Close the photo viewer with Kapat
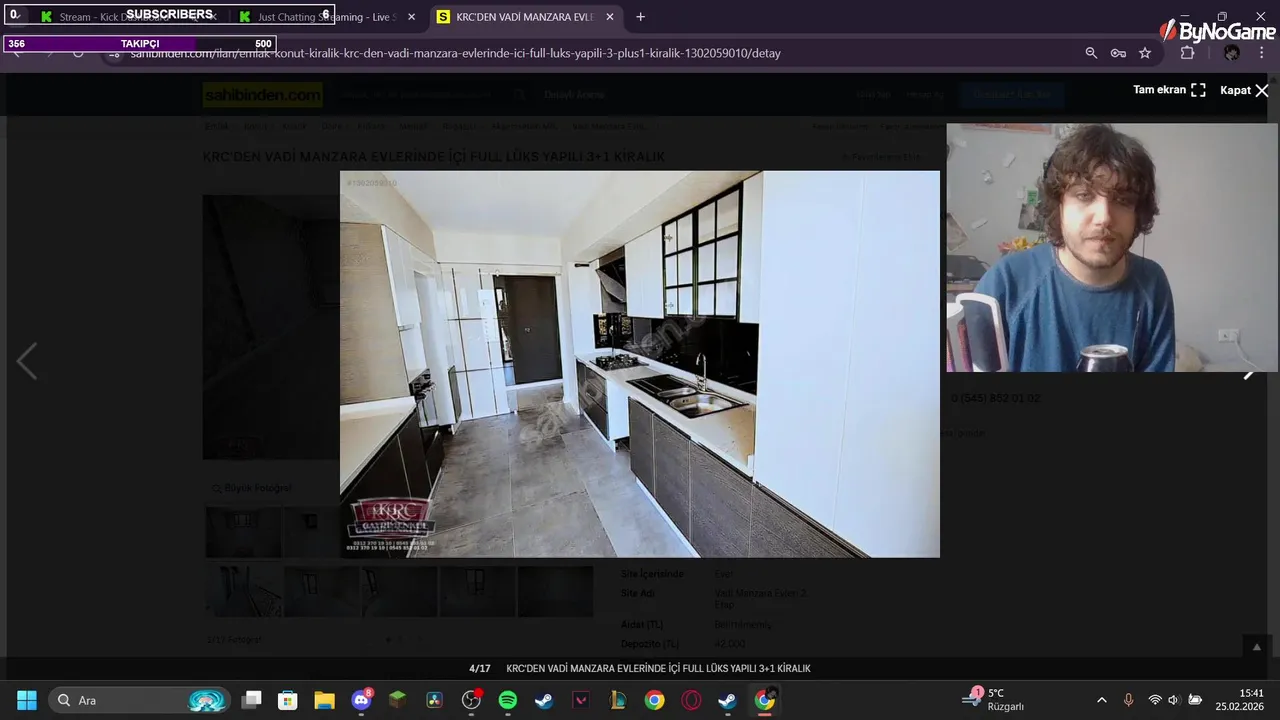 (x=1244, y=90)
